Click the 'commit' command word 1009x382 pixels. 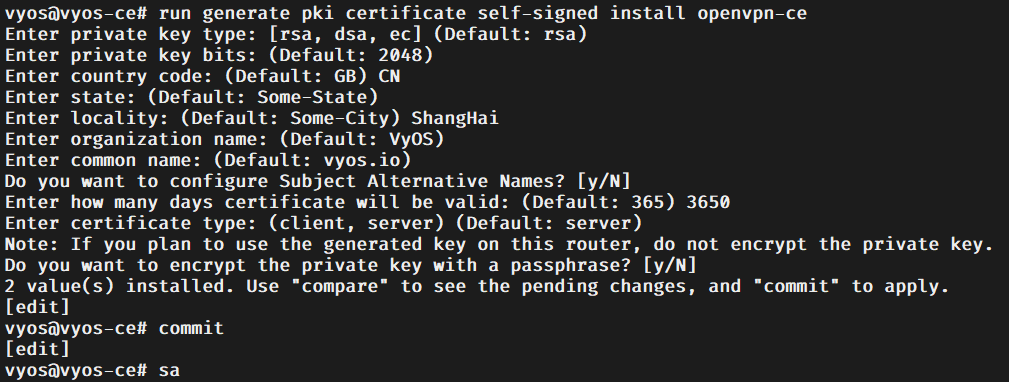pyautogui.click(x=191, y=328)
